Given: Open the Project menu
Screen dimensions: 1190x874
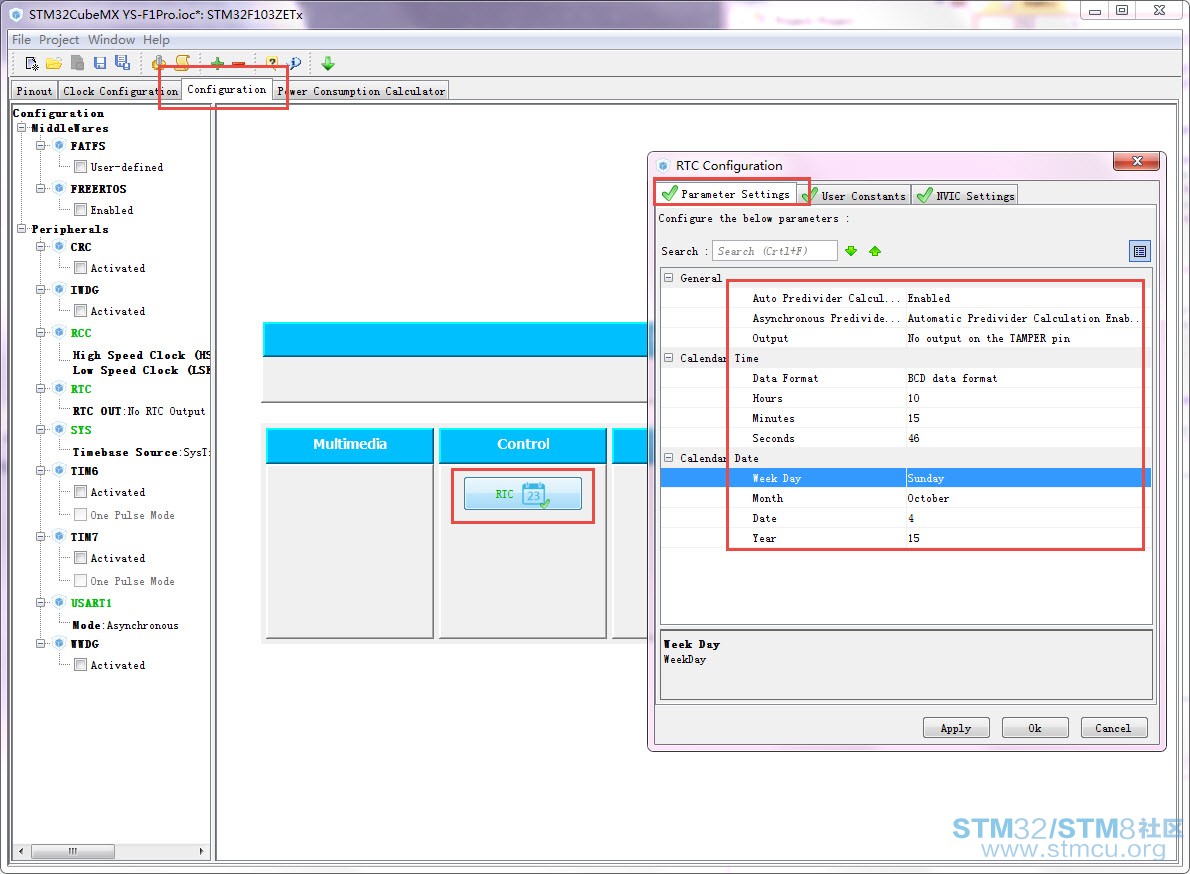Looking at the screenshot, I should coord(58,39).
